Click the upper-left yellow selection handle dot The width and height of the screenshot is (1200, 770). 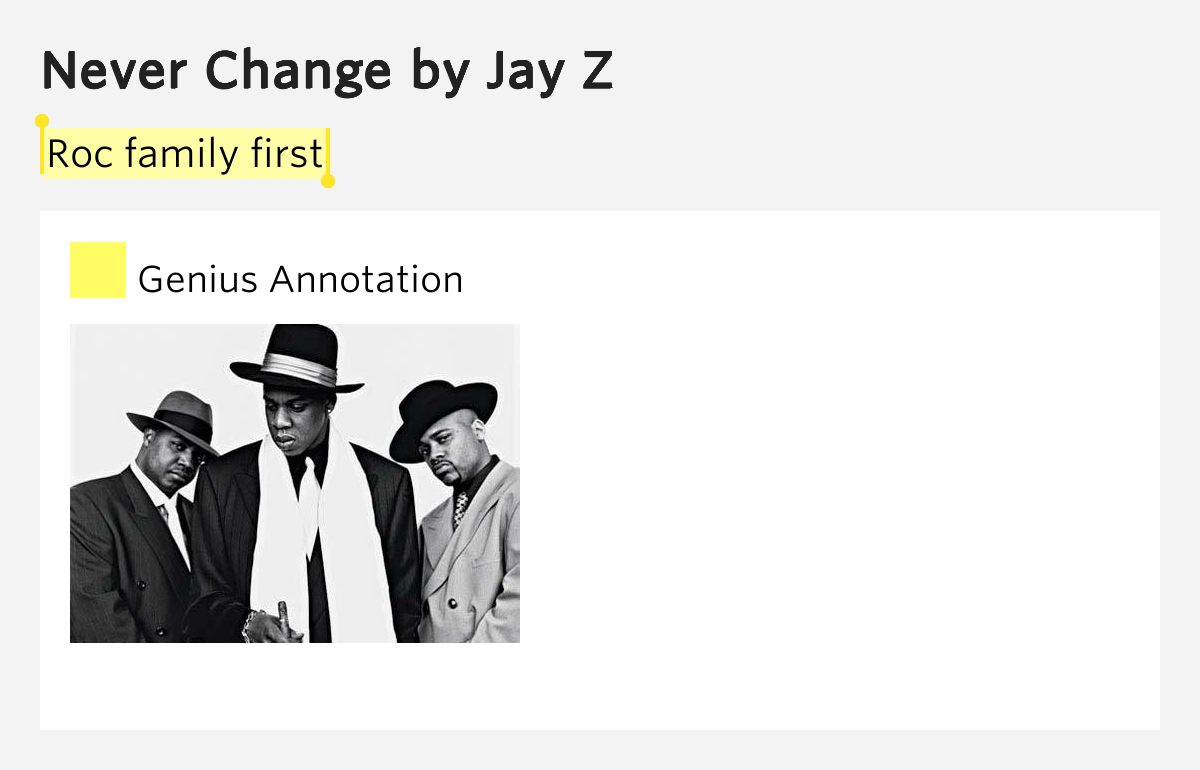[42, 121]
